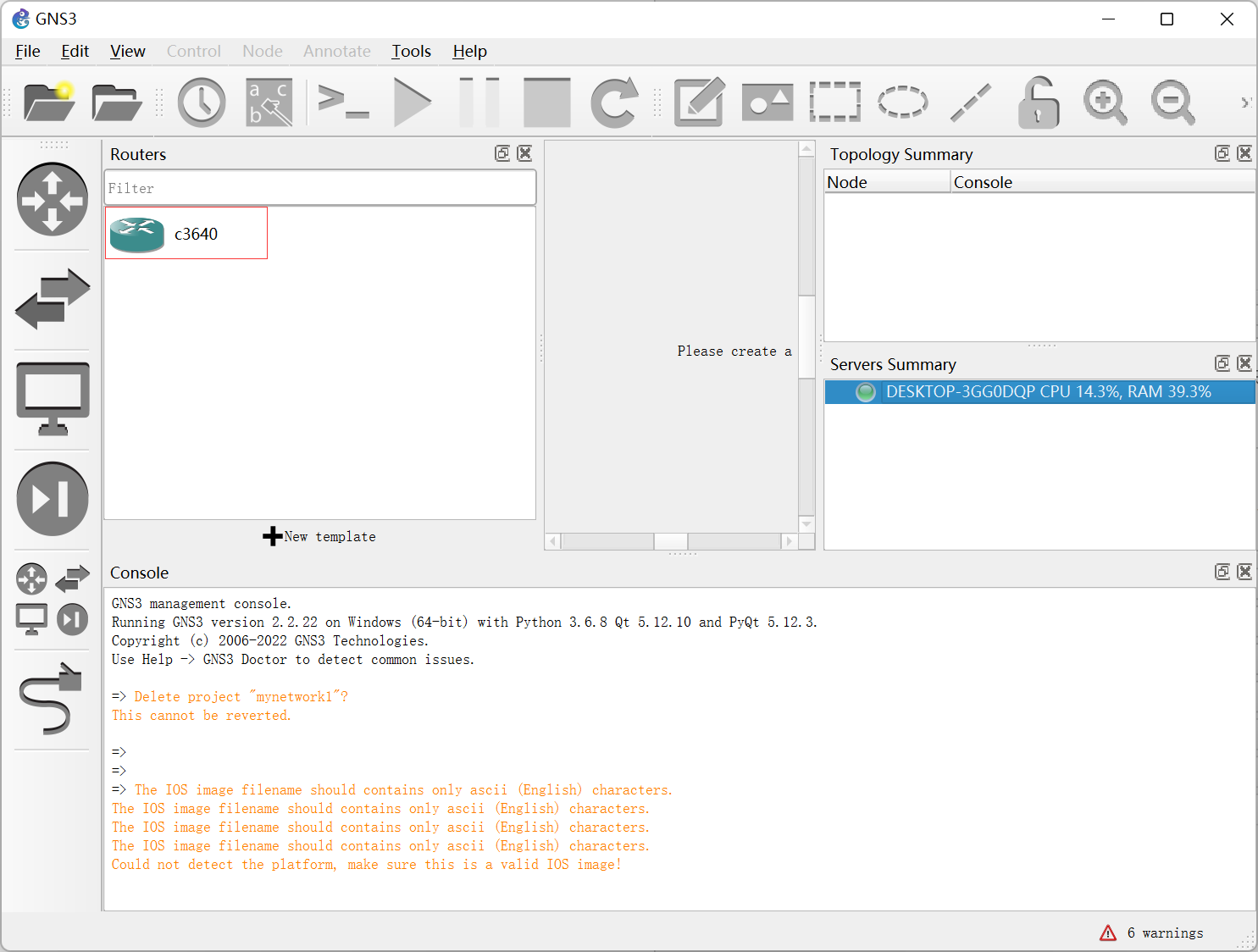Click the "This cannot be reverted." line
Image resolution: width=1258 pixels, height=952 pixels.
(202, 715)
